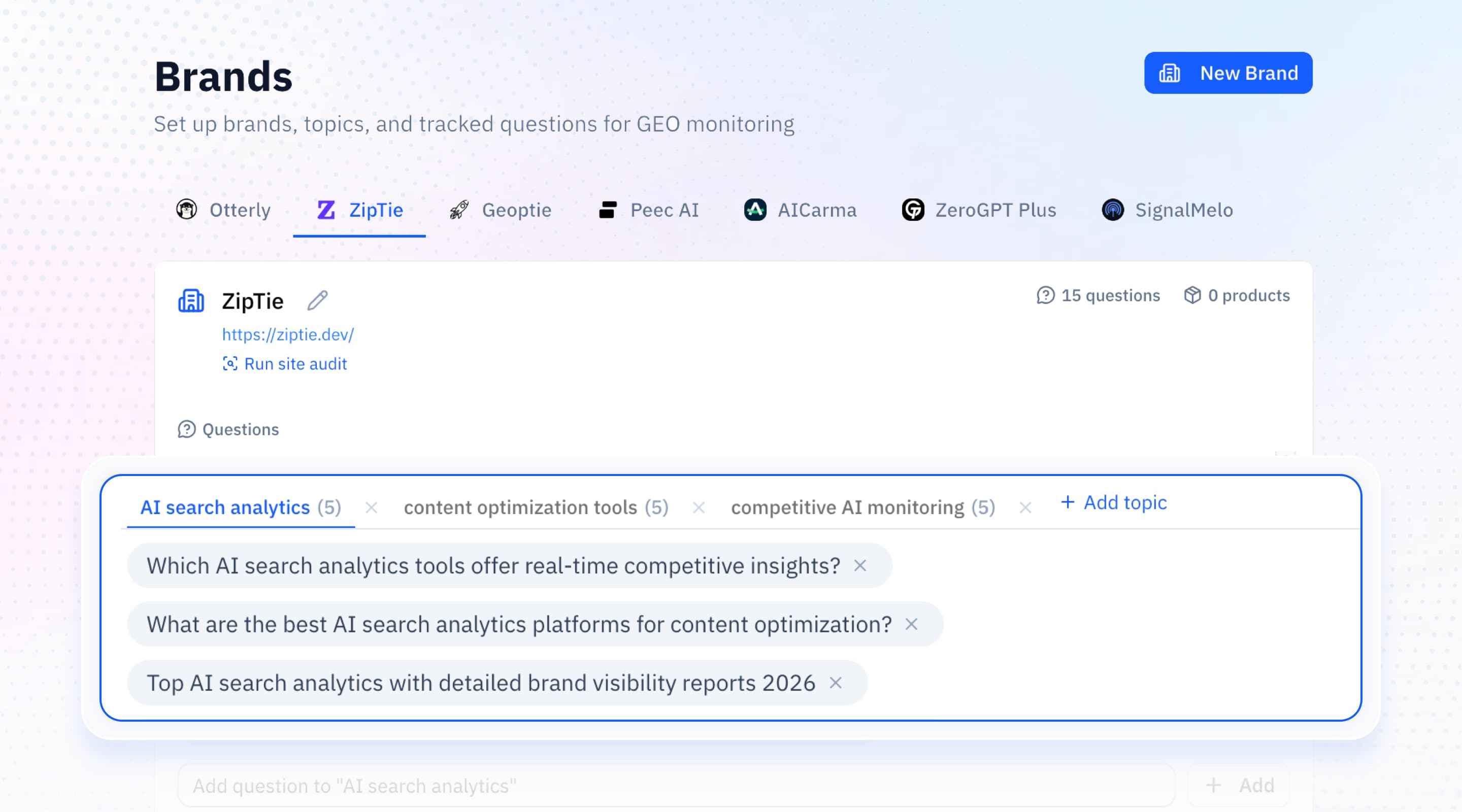The image size is (1462, 812).
Task: Click the Peec AI logo icon
Action: (x=608, y=210)
